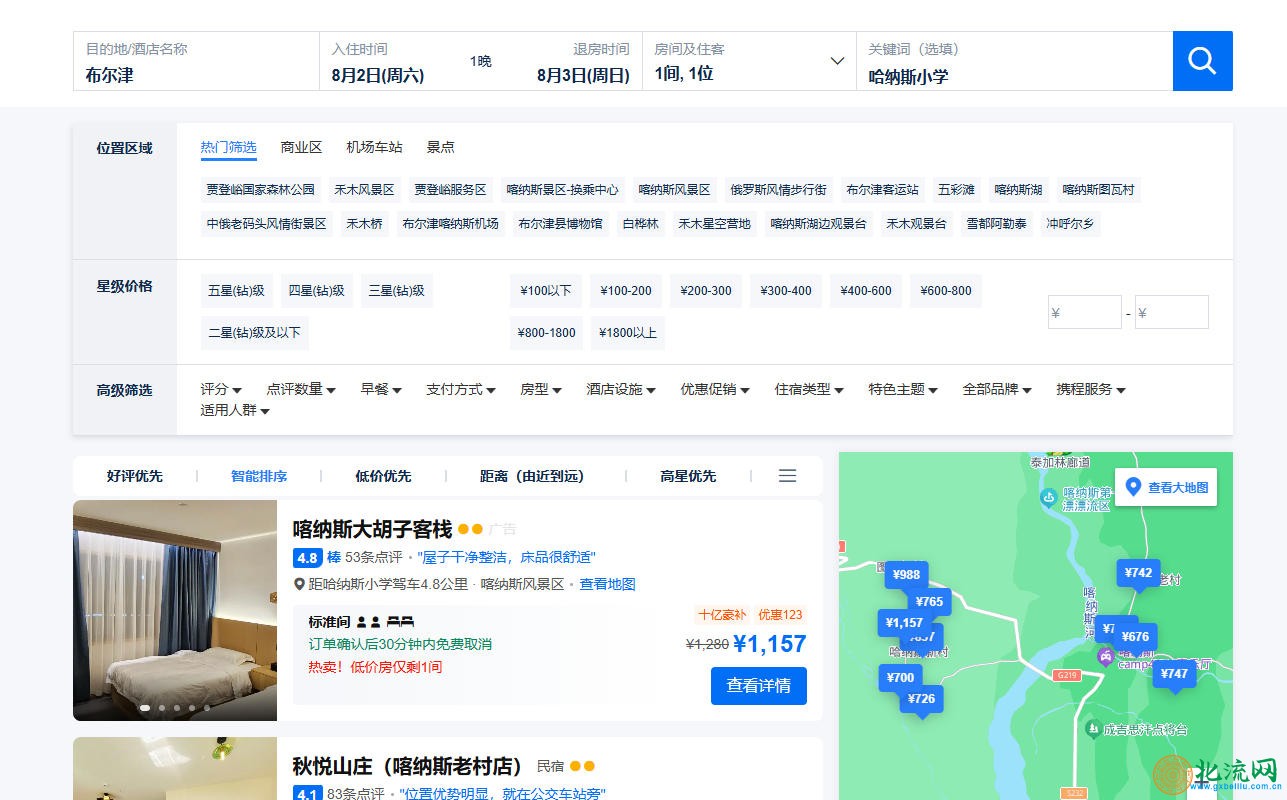Select the ¥747 price marker on map
Screen dimensions: 1287x800
point(1174,675)
